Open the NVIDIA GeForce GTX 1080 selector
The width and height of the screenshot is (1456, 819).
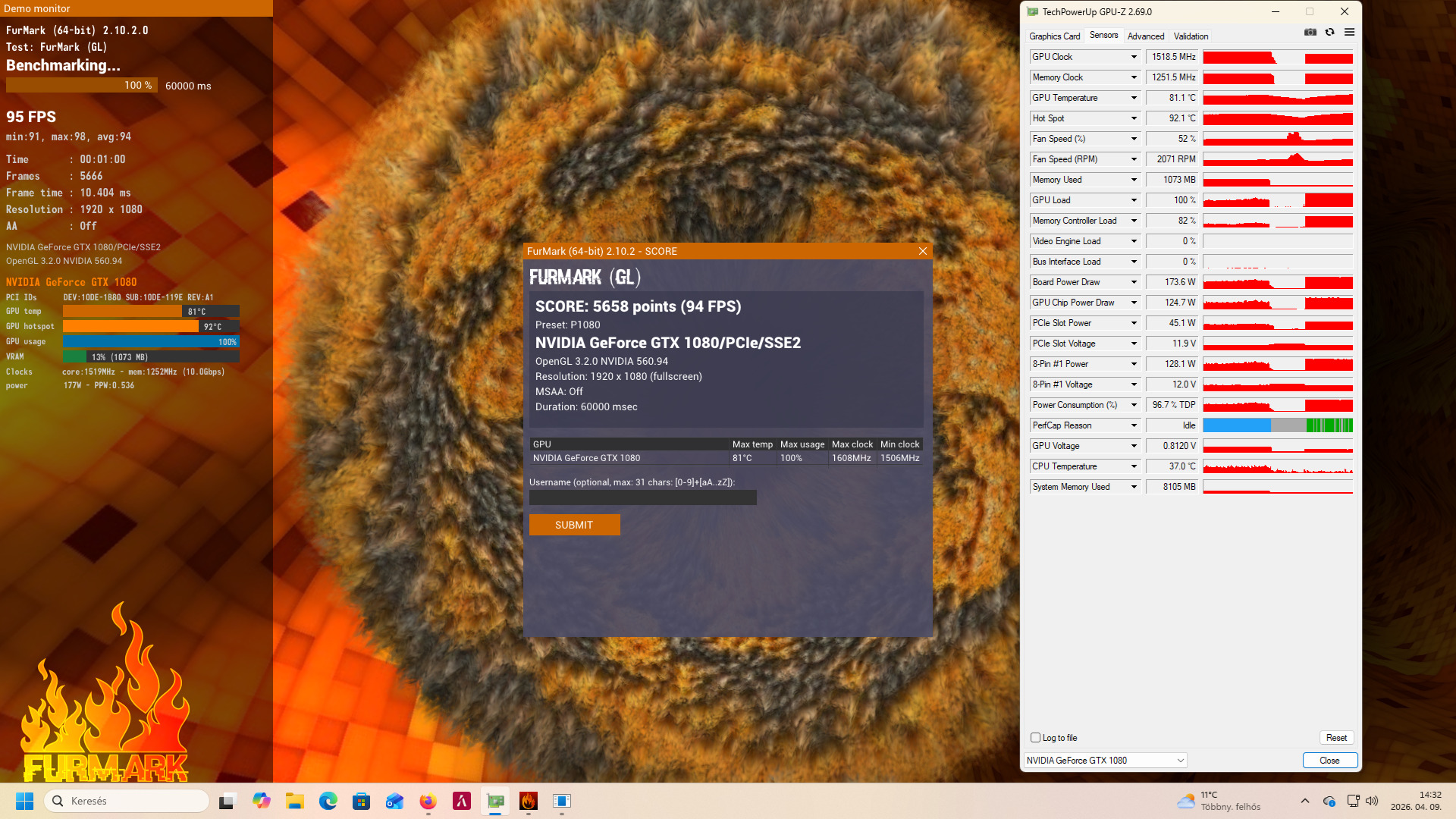pos(1105,761)
